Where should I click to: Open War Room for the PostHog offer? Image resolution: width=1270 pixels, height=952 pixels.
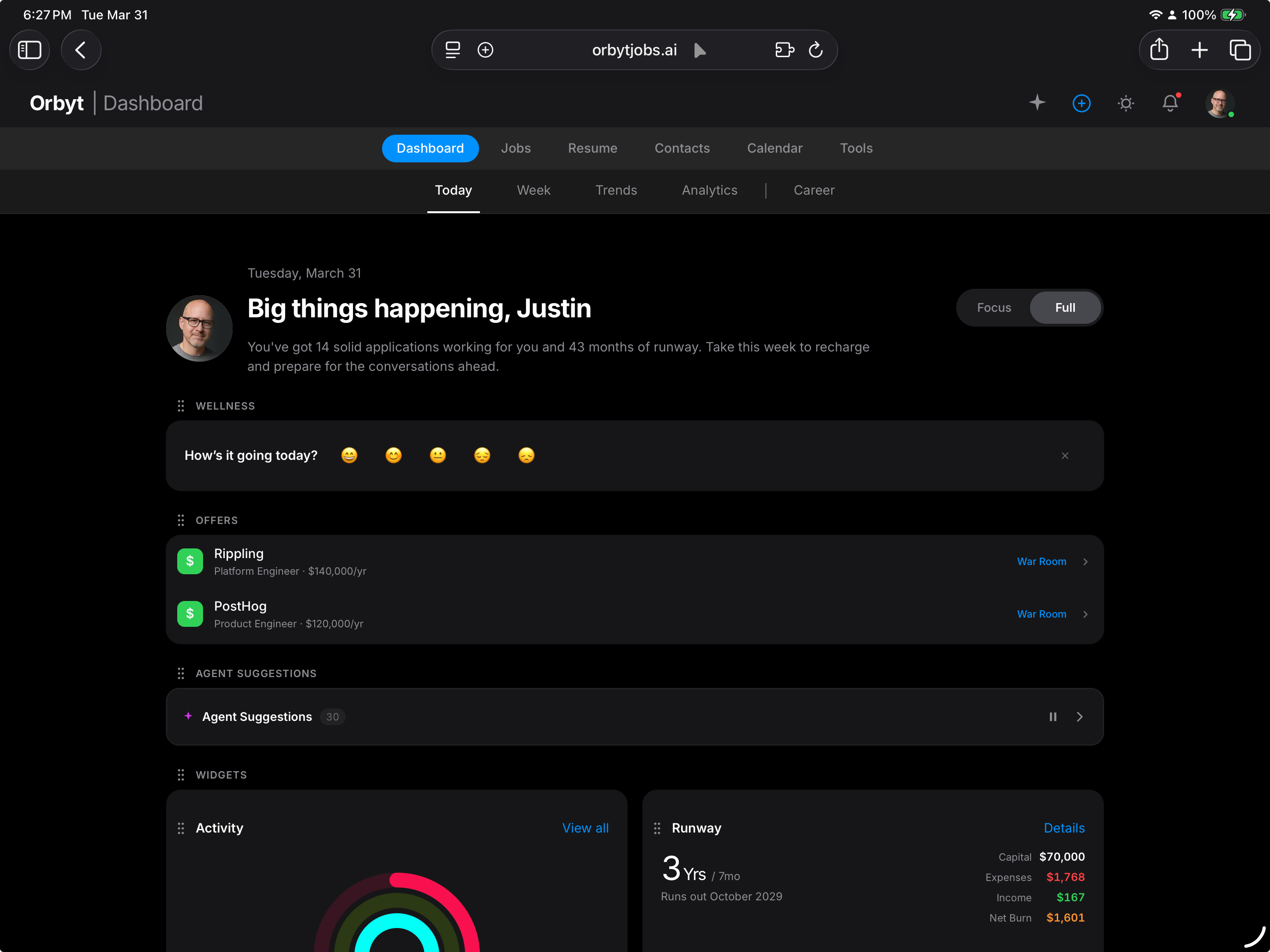point(1042,614)
